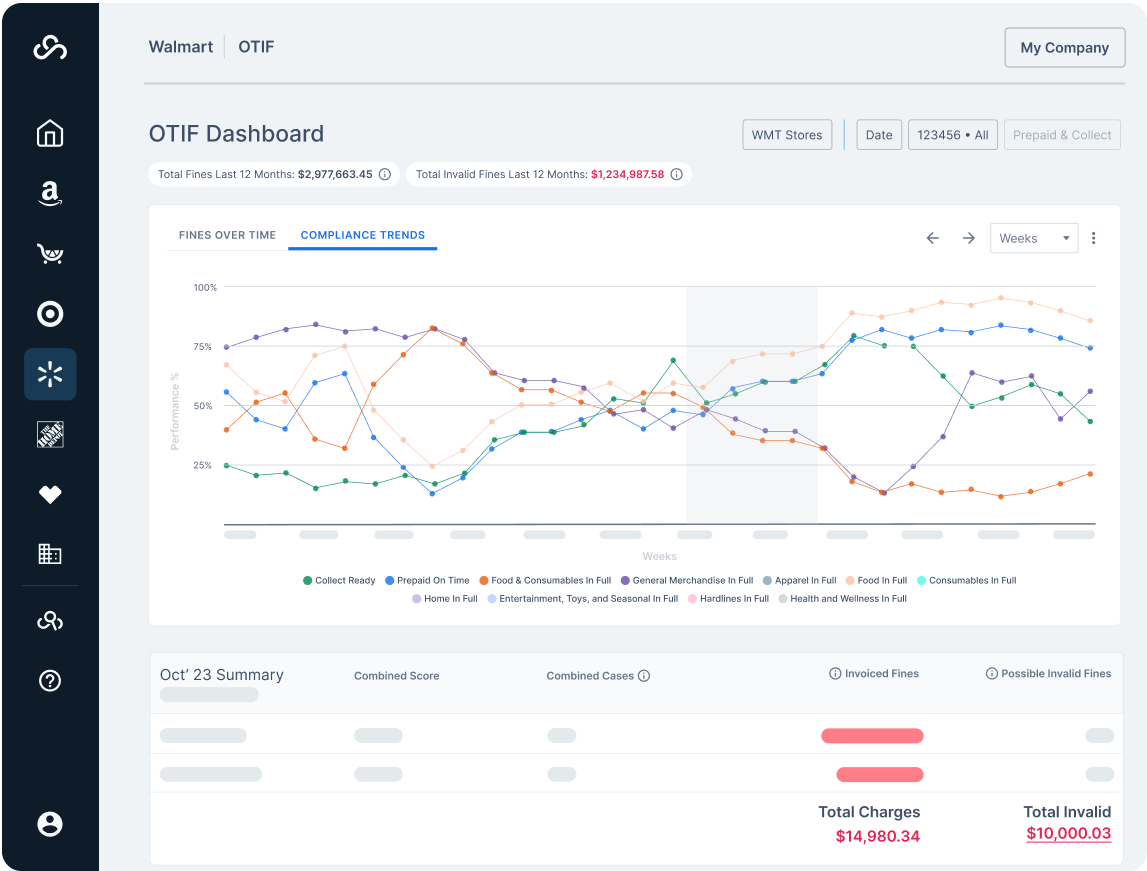Click the forward arrow to advance weeks
1147x871 pixels.
point(968,238)
